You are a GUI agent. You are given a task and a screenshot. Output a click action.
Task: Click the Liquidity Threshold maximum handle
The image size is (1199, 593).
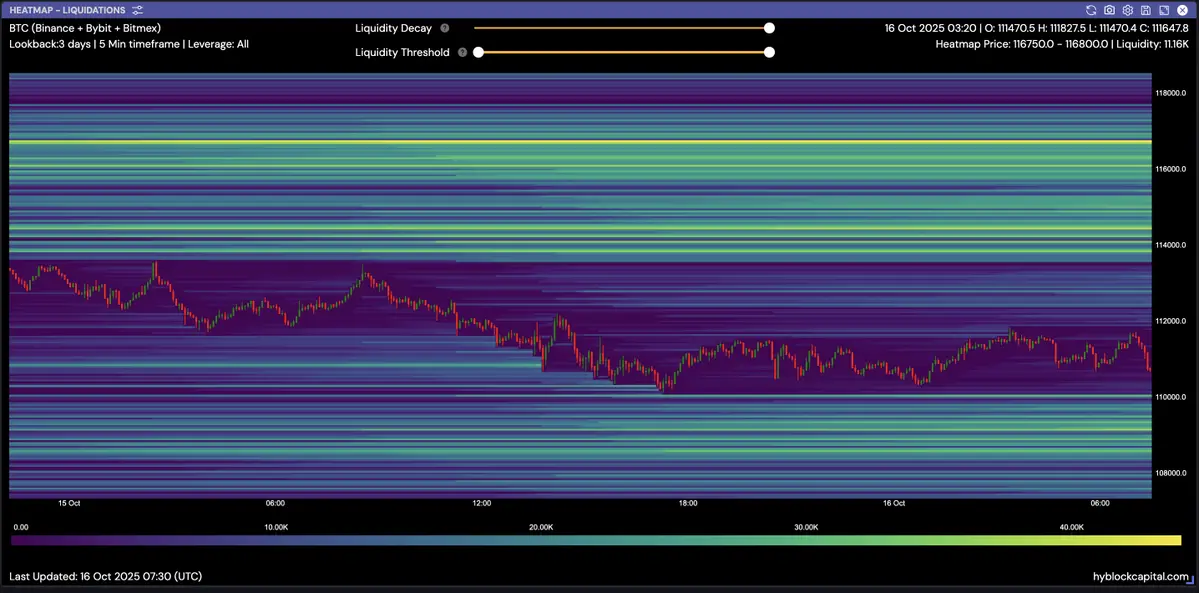coord(769,52)
